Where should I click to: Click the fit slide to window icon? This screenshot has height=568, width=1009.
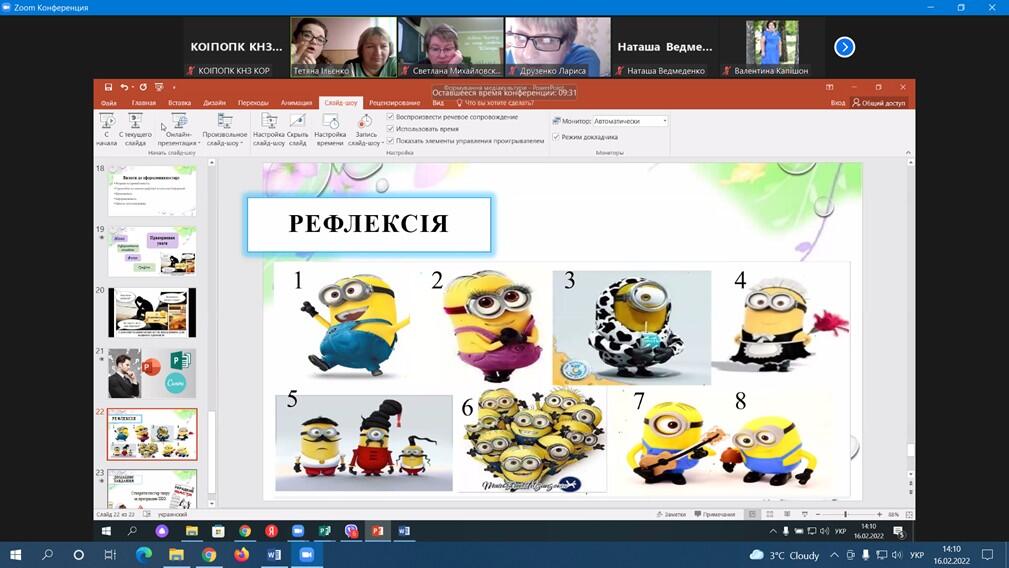point(909,515)
